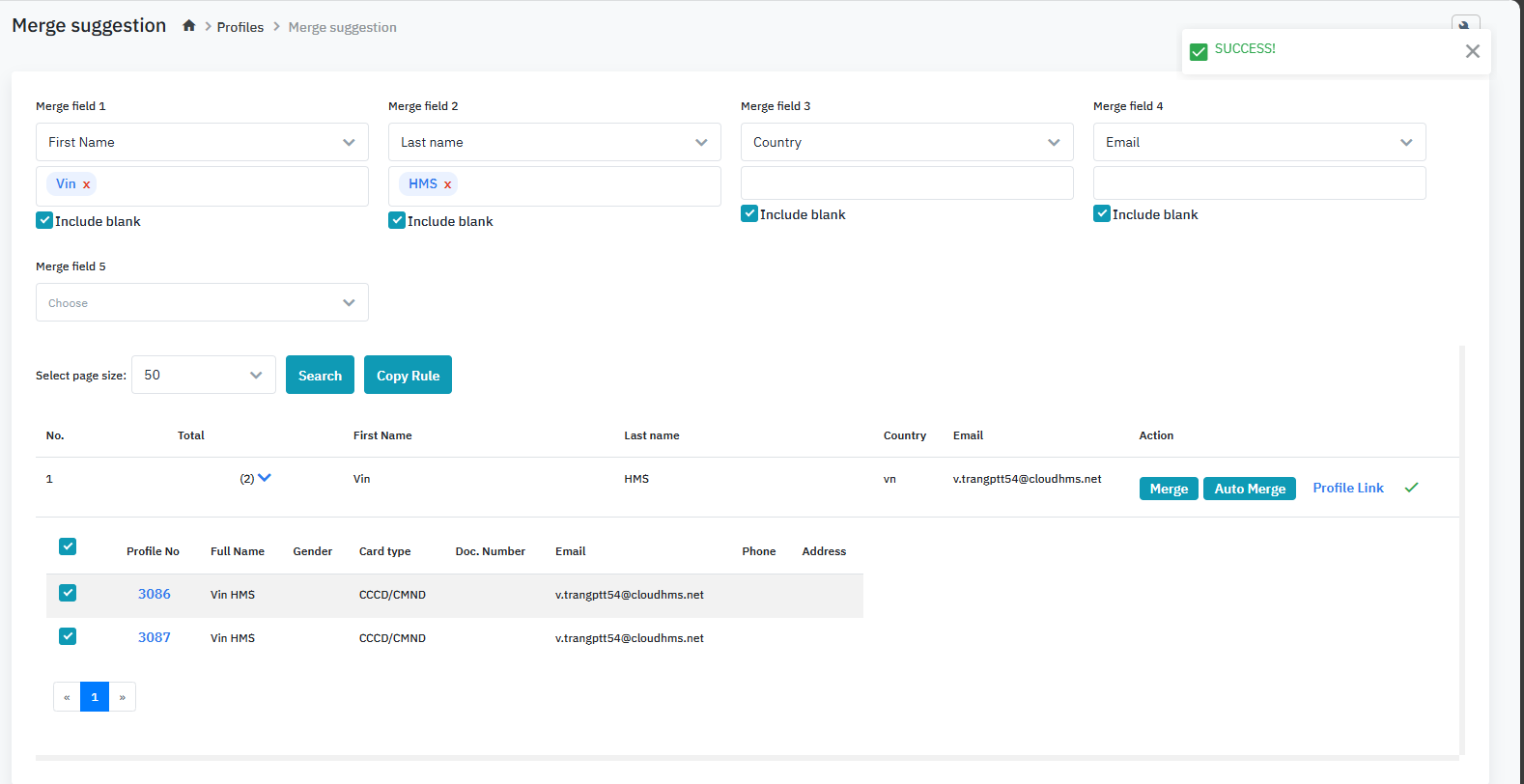This screenshot has width=1524, height=784.
Task: Go to the next page arrow
Action: click(x=123, y=697)
